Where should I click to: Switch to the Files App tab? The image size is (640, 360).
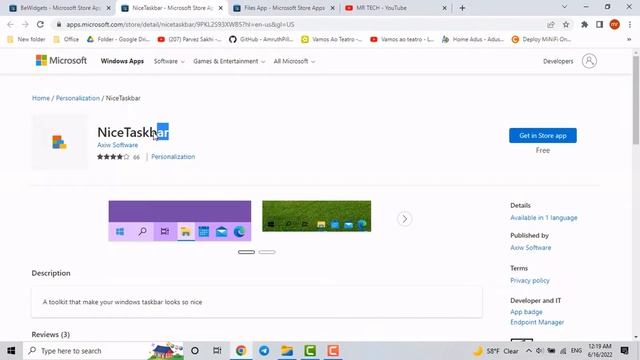click(x=284, y=8)
